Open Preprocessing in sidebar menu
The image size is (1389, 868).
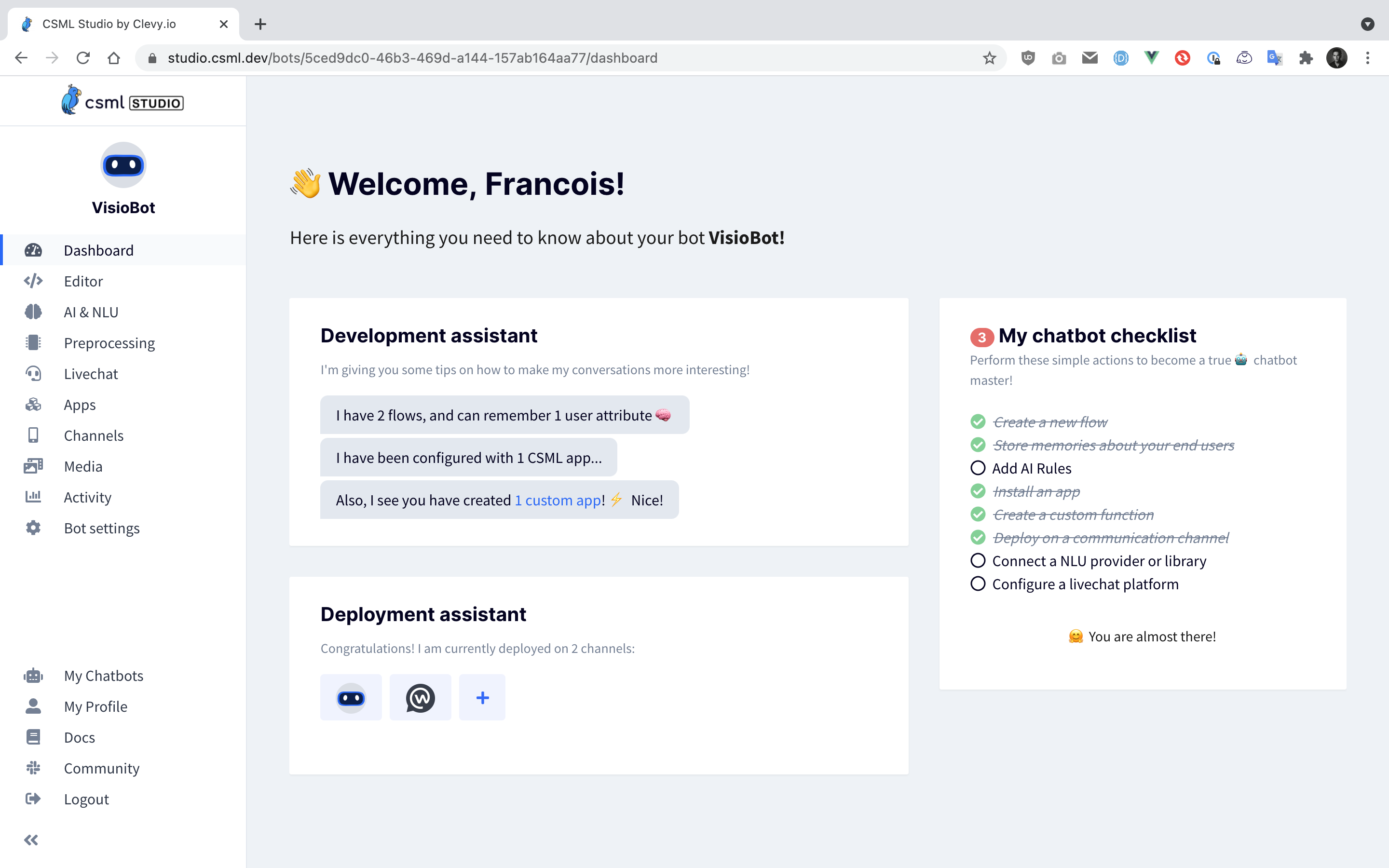coord(109,343)
